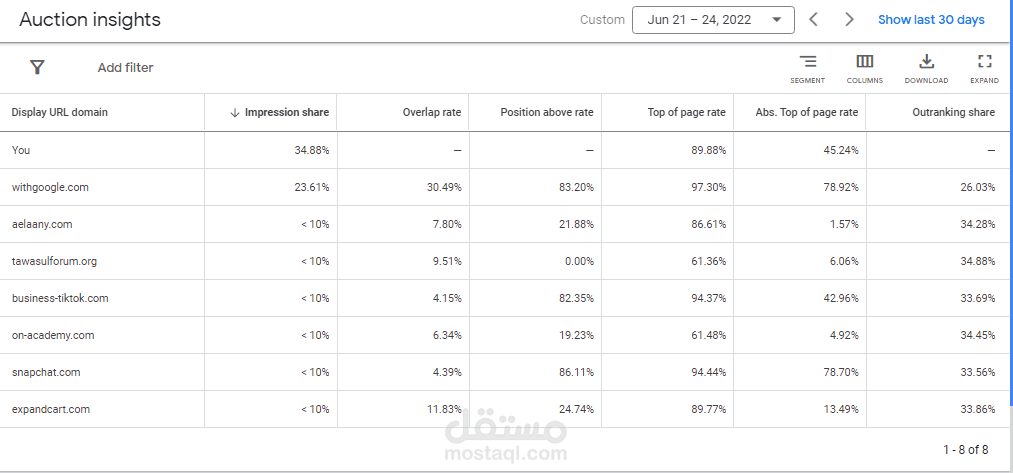Click Show last 30 days link

click(931, 20)
